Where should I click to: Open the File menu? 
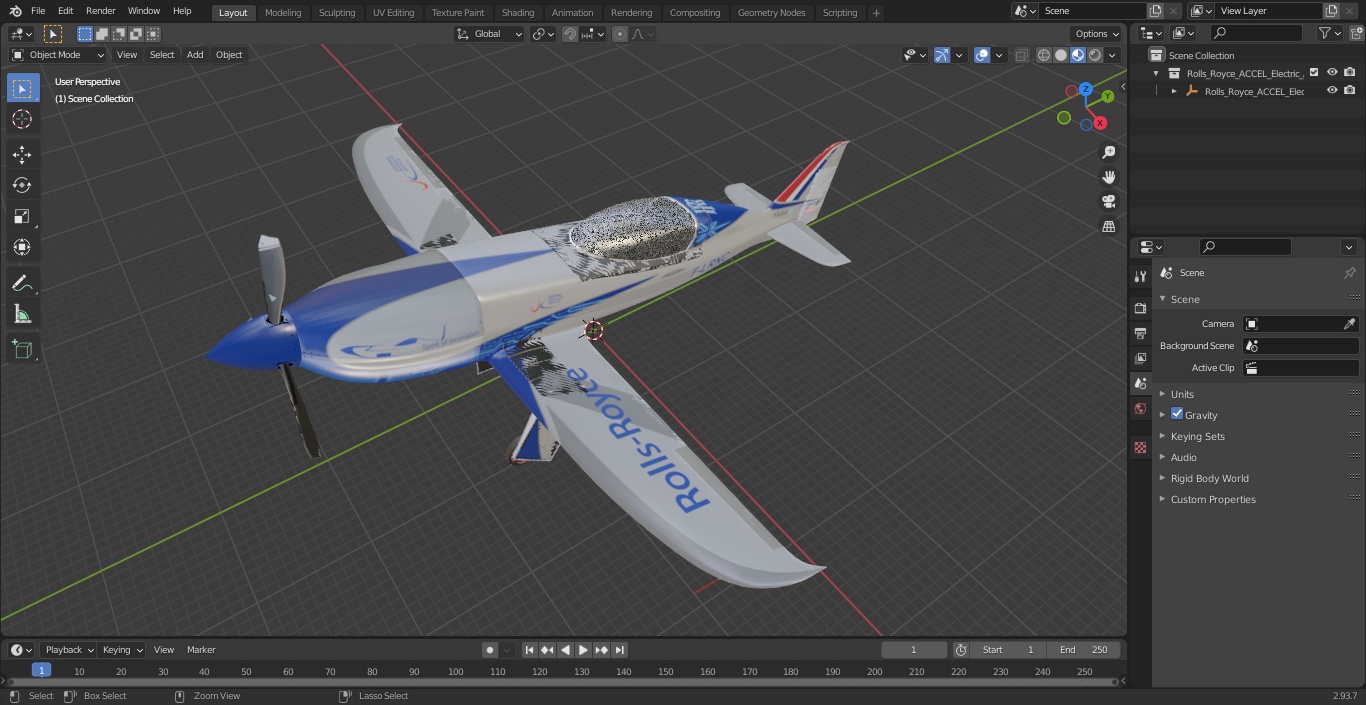(x=37, y=11)
